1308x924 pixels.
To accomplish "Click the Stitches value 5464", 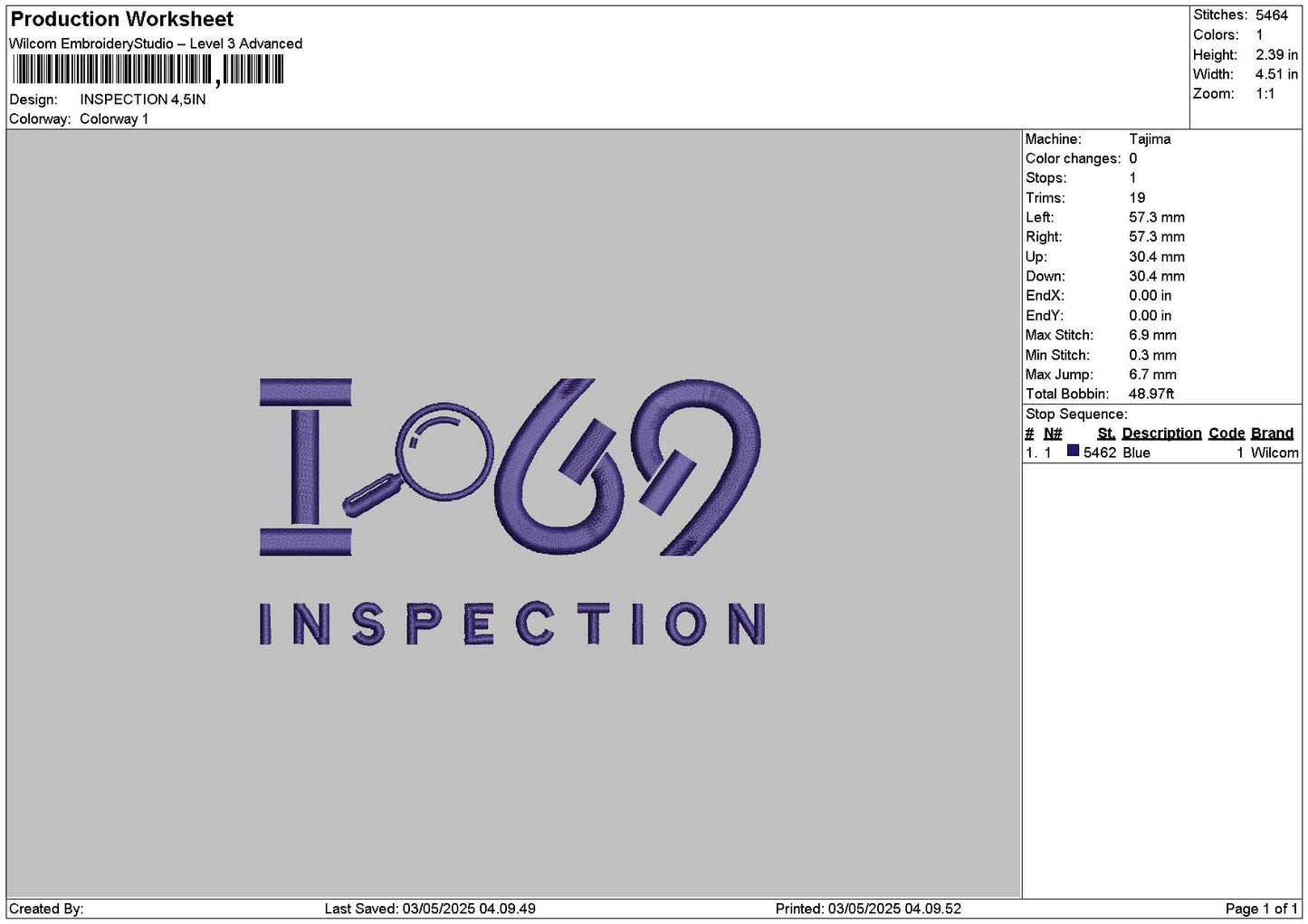I will [x=1272, y=15].
